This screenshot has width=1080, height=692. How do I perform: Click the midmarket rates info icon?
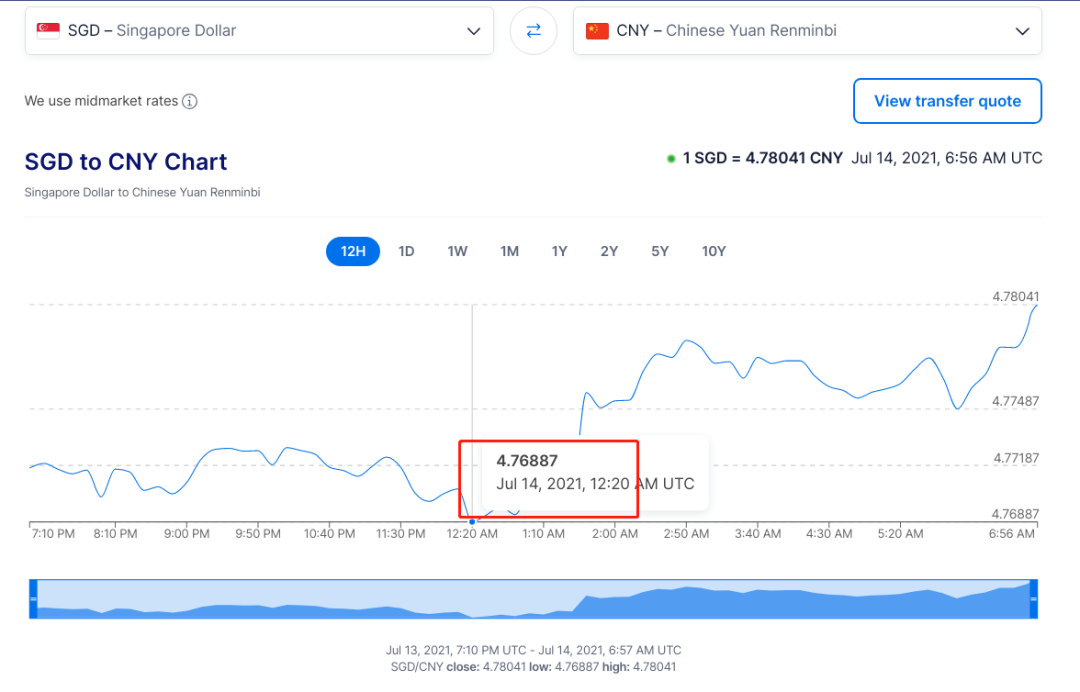[x=190, y=101]
